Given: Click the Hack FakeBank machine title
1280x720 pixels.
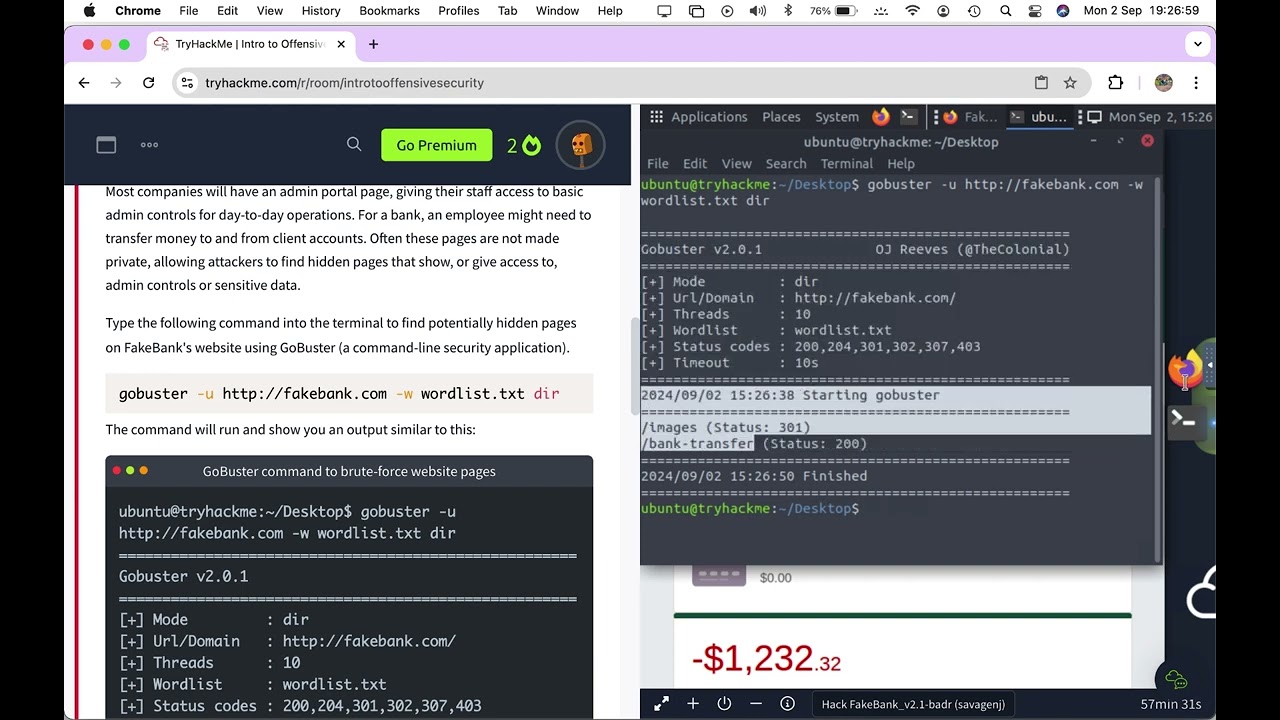Looking at the screenshot, I should coord(913,704).
